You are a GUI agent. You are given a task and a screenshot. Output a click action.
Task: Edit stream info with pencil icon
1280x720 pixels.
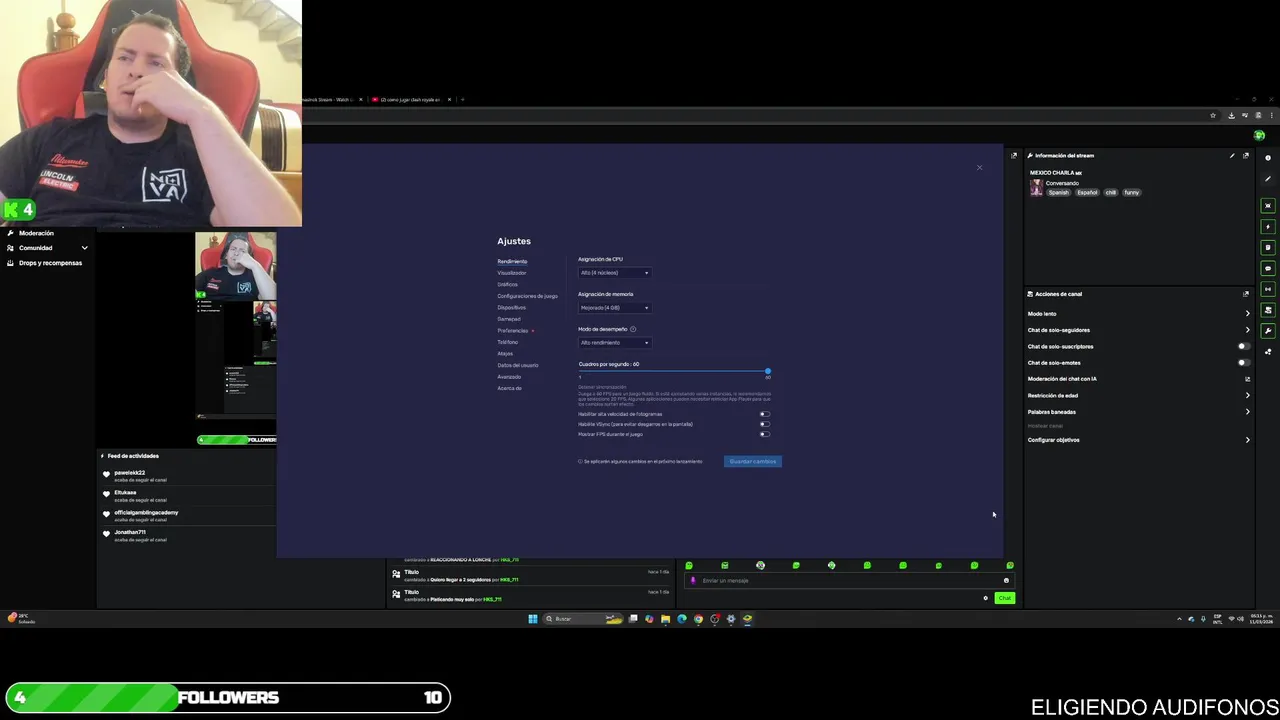[x=1232, y=156]
